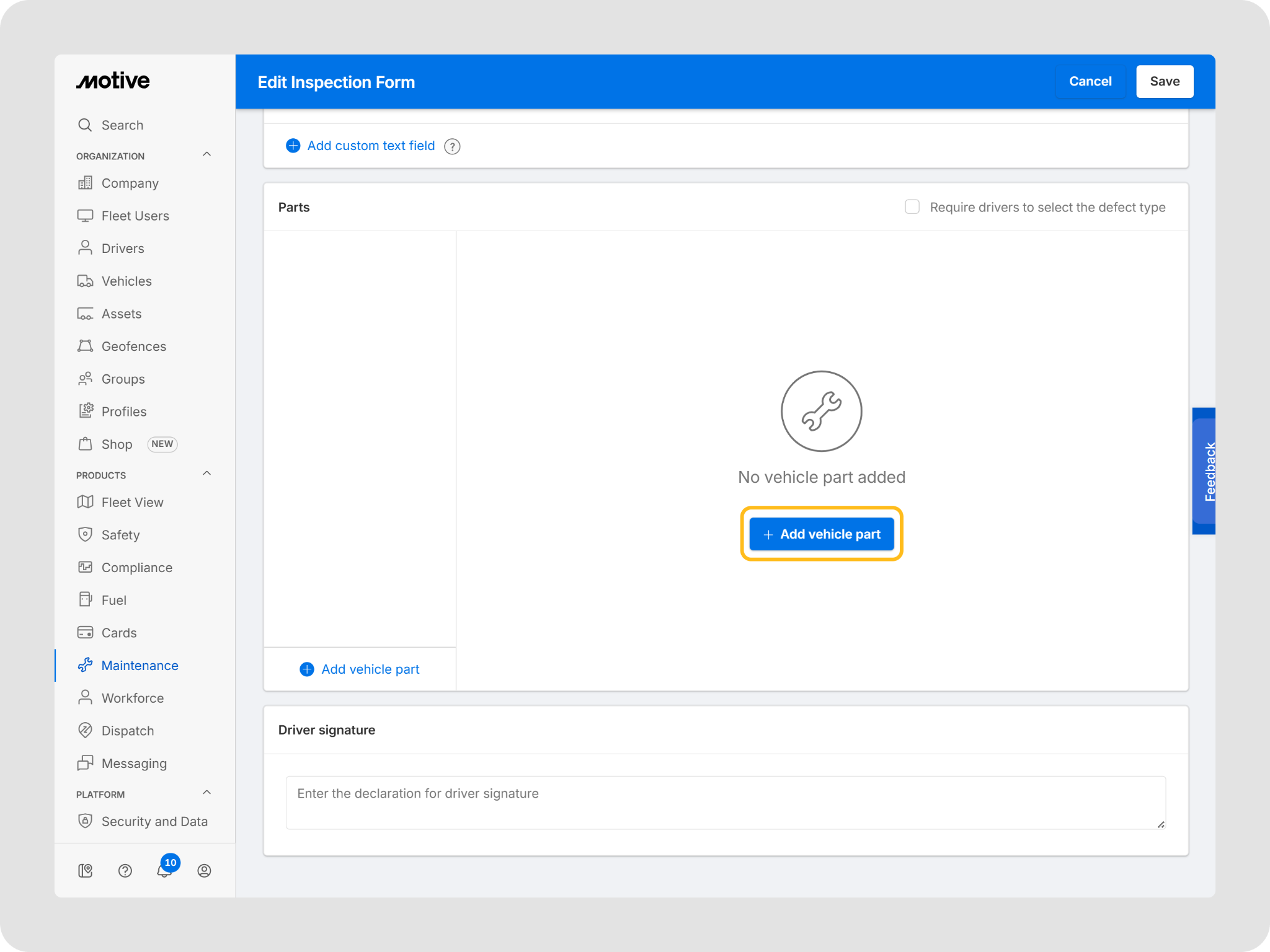Click Add custom text field link
Screen dimensions: 1270x952
click(371, 146)
